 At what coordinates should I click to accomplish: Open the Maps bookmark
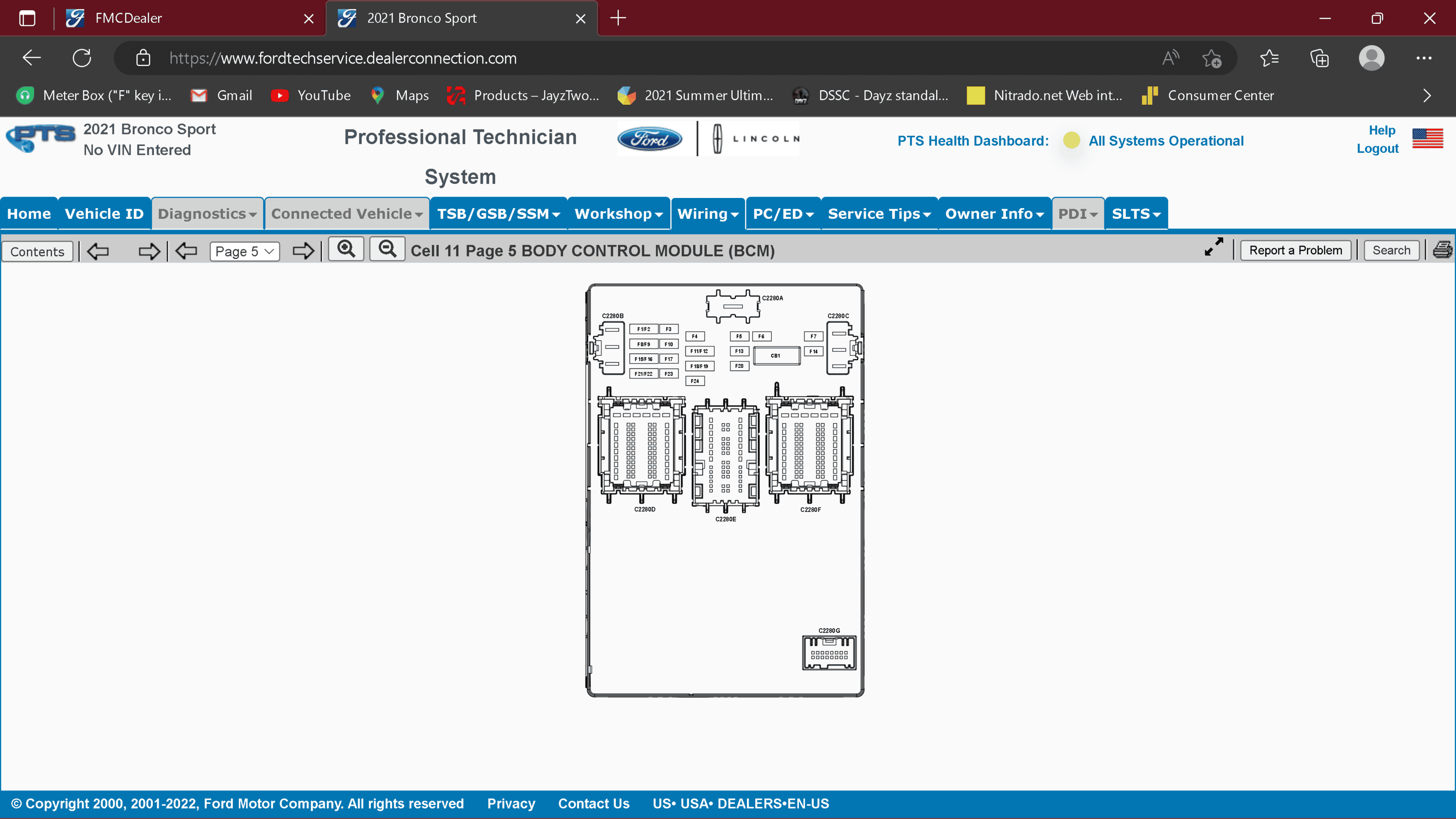click(399, 96)
